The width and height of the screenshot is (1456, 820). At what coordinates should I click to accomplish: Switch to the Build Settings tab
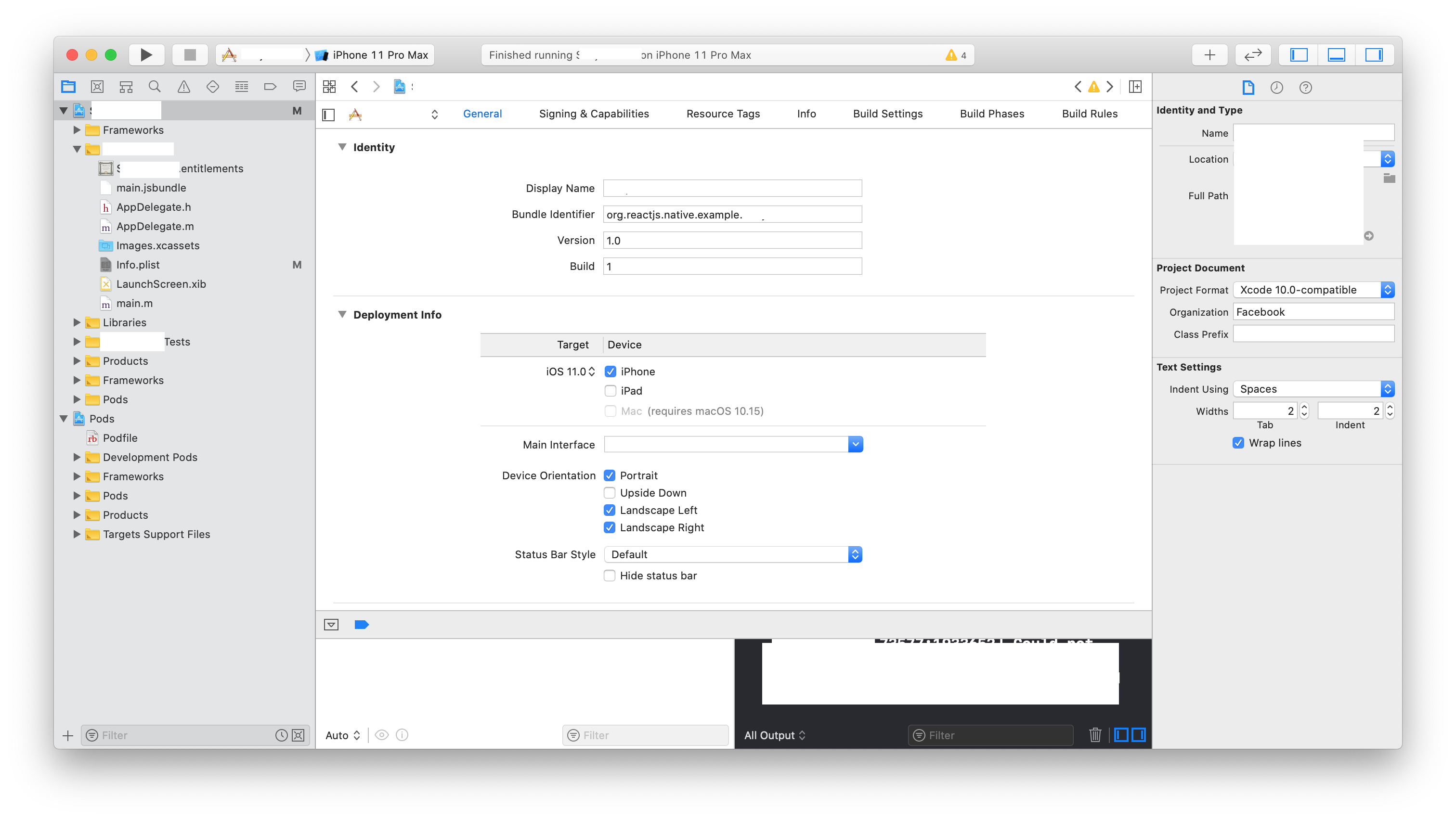(x=887, y=114)
